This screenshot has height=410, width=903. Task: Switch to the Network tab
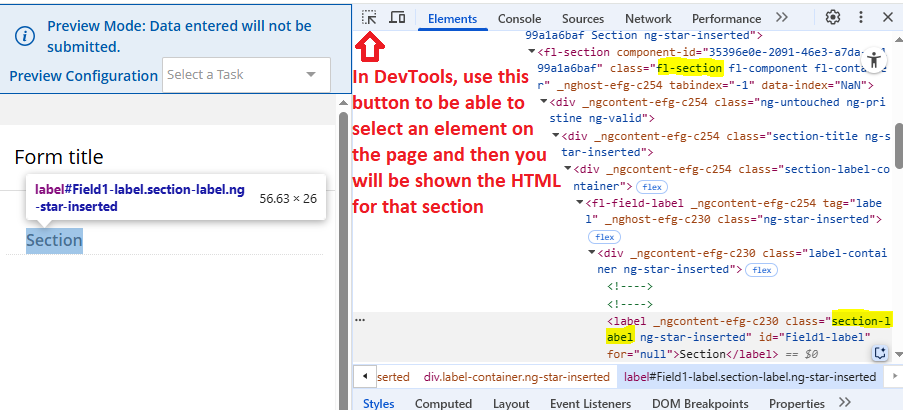[648, 18]
